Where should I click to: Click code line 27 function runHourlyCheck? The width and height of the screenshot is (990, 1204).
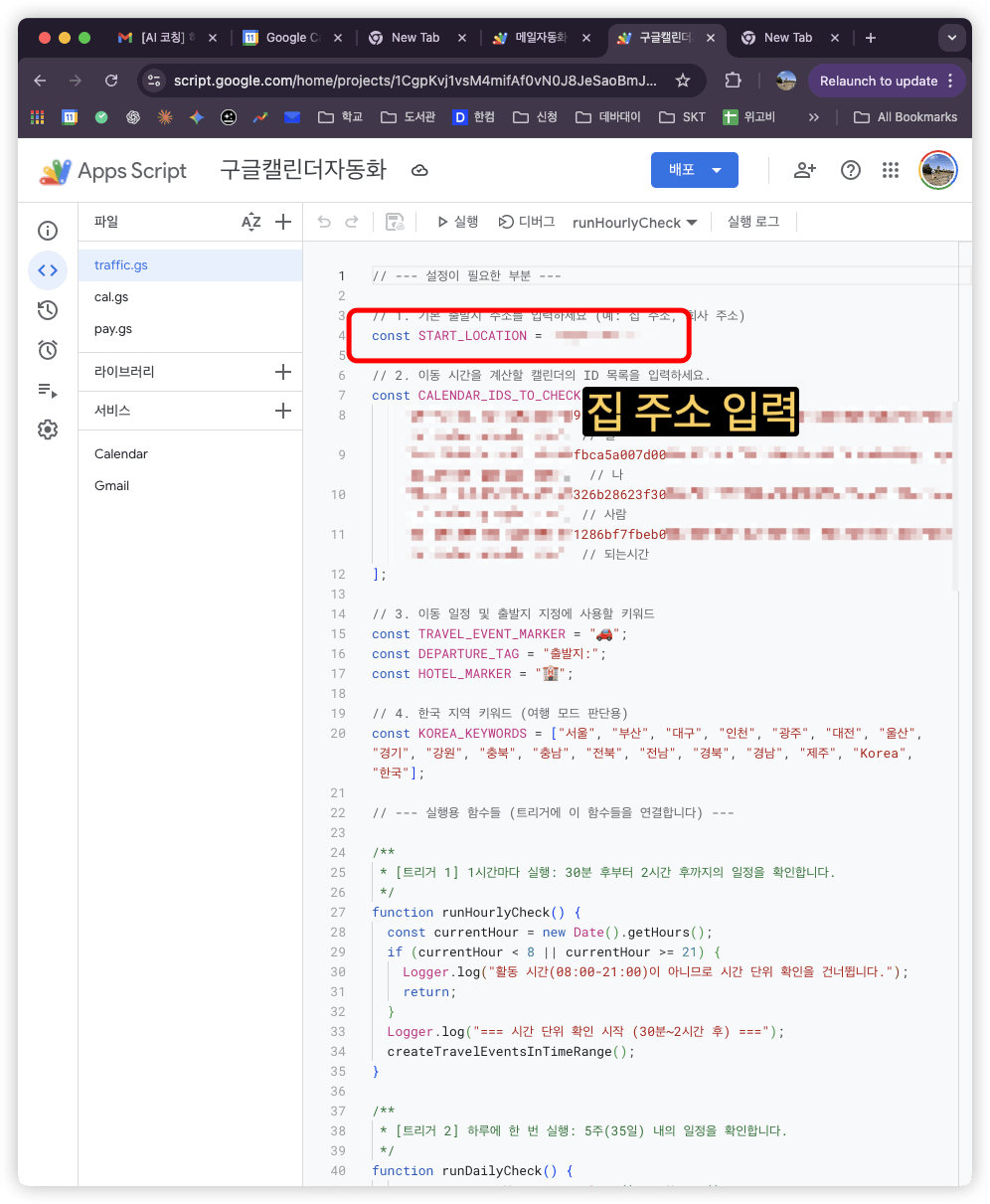click(x=476, y=913)
